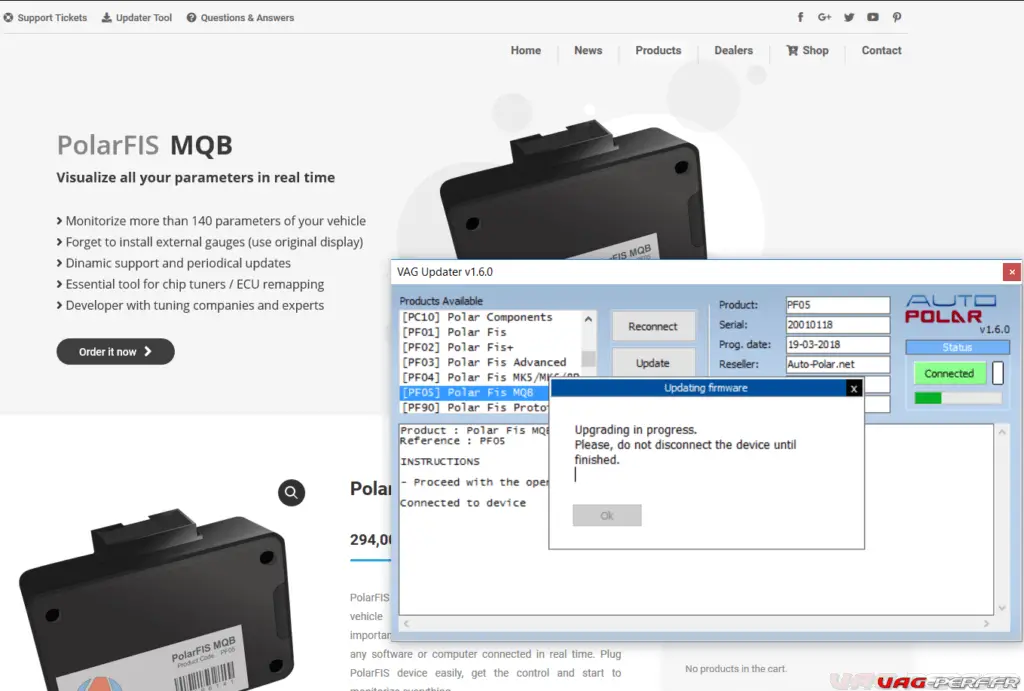Open the Facebook social icon

(800, 18)
